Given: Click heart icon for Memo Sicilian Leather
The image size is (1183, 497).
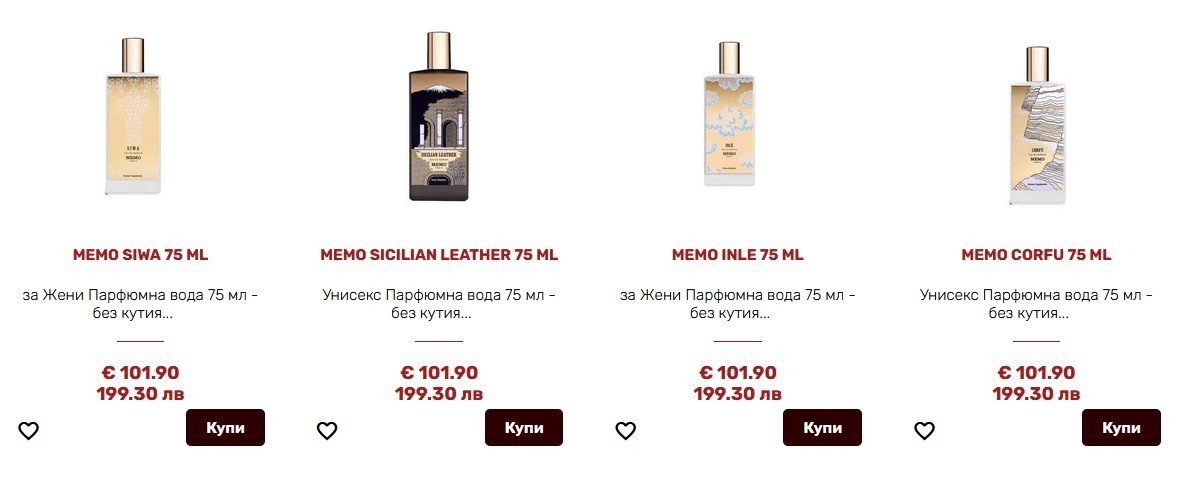Looking at the screenshot, I should (327, 431).
